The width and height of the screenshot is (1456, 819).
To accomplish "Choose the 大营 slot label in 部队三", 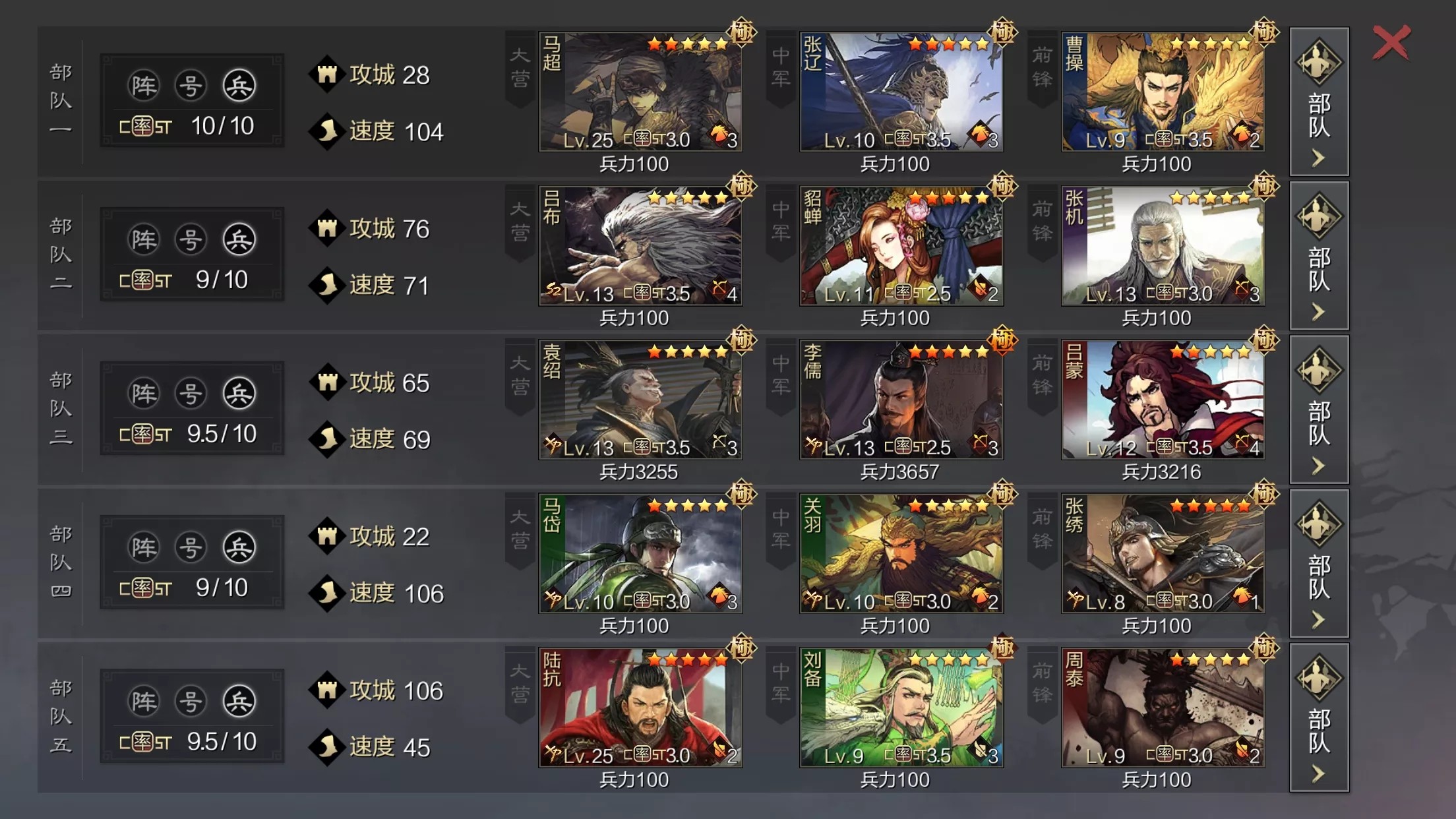I will [520, 376].
